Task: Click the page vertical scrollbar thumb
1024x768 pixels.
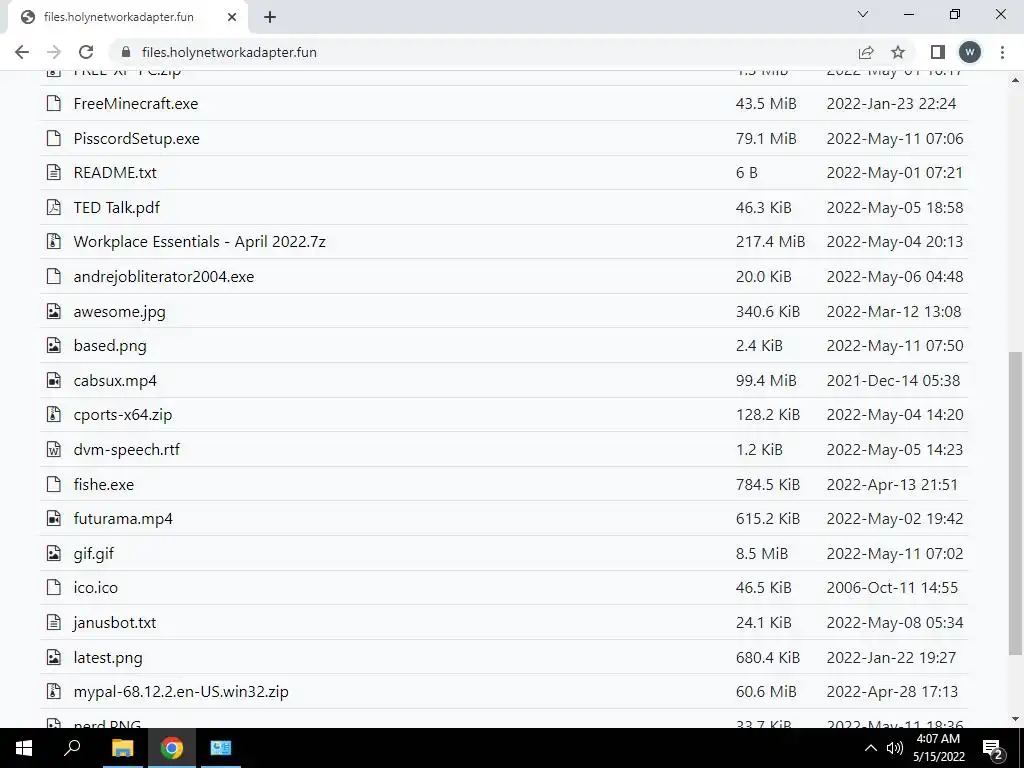Action: tap(1015, 503)
